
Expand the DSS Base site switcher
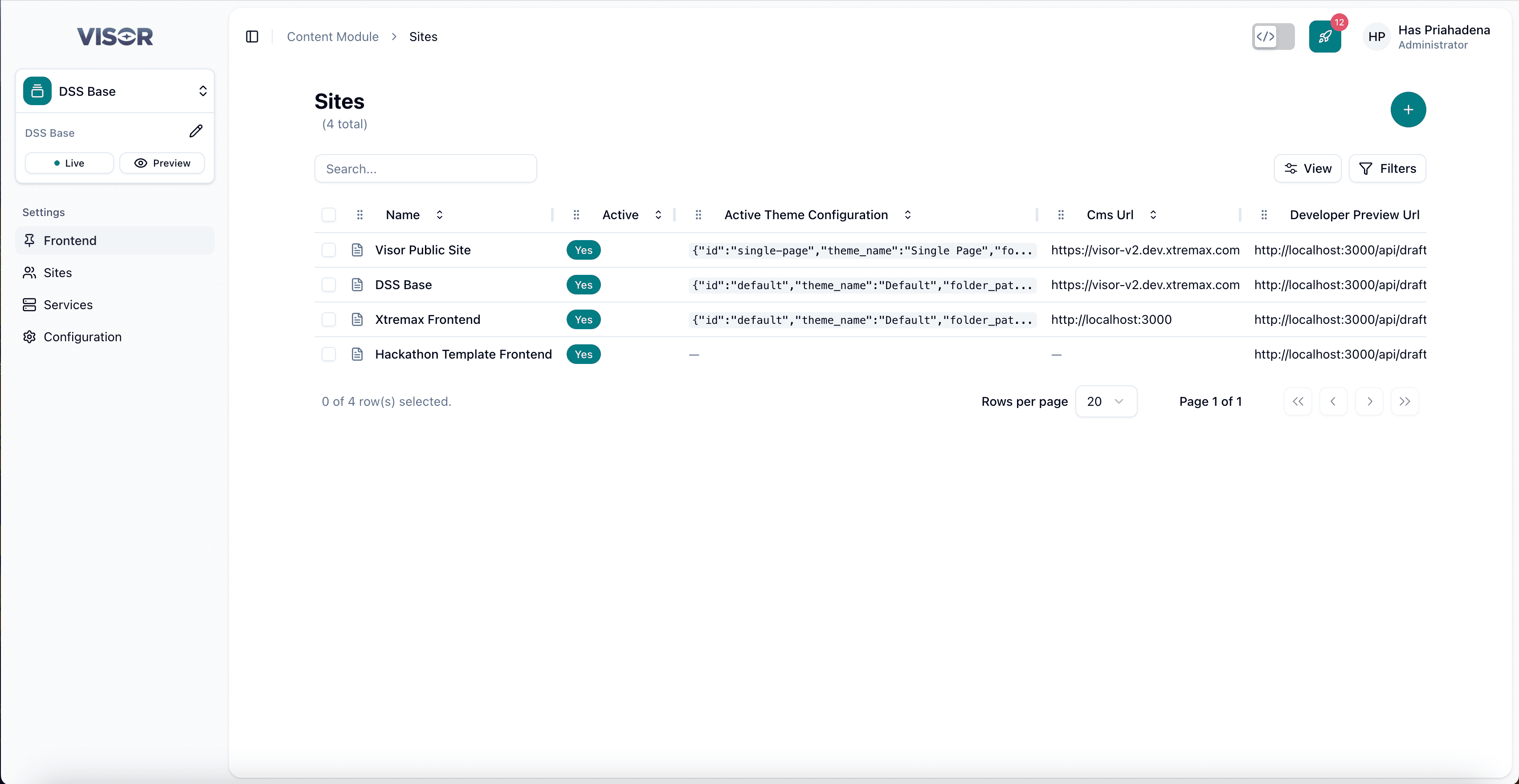tap(203, 91)
